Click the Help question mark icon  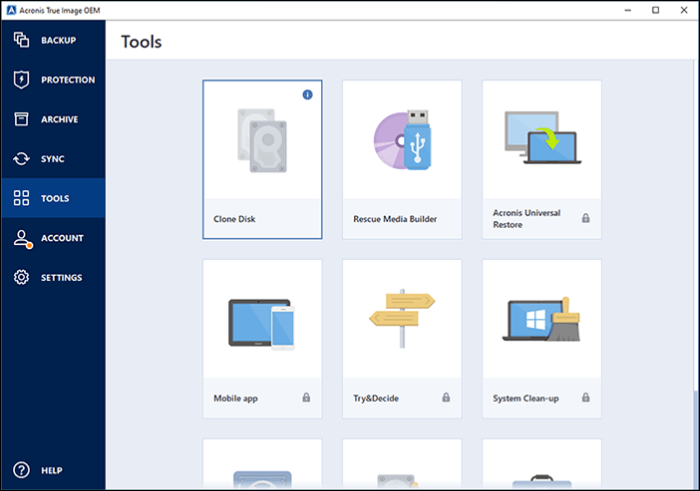(x=21, y=470)
